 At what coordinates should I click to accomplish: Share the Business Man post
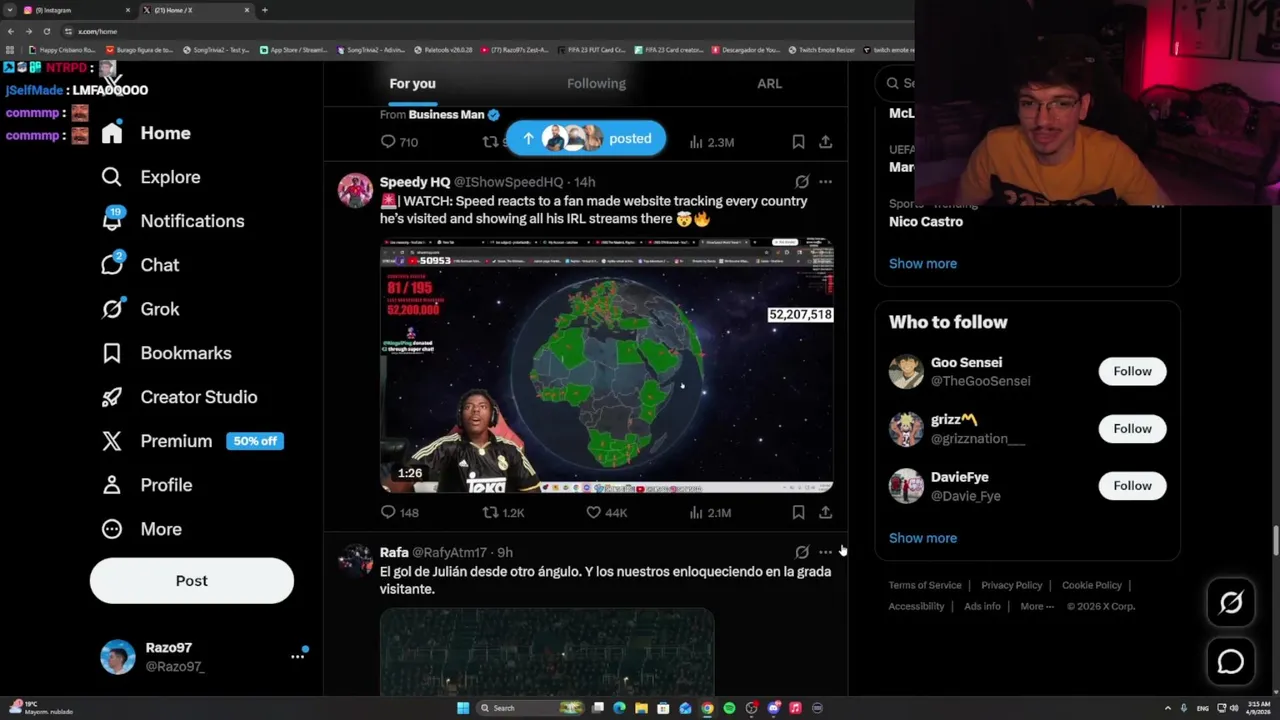825,142
